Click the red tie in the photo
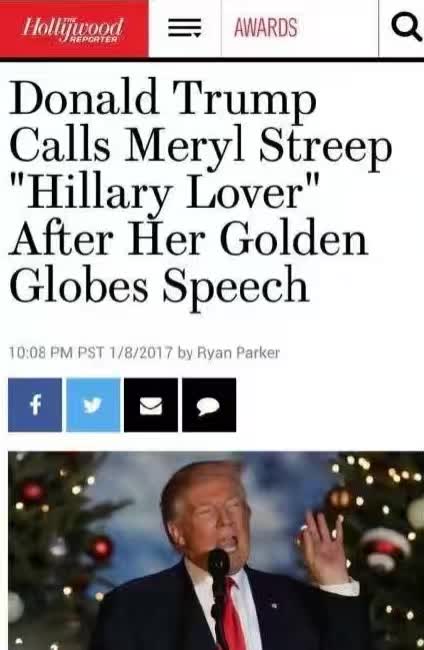 point(233,614)
